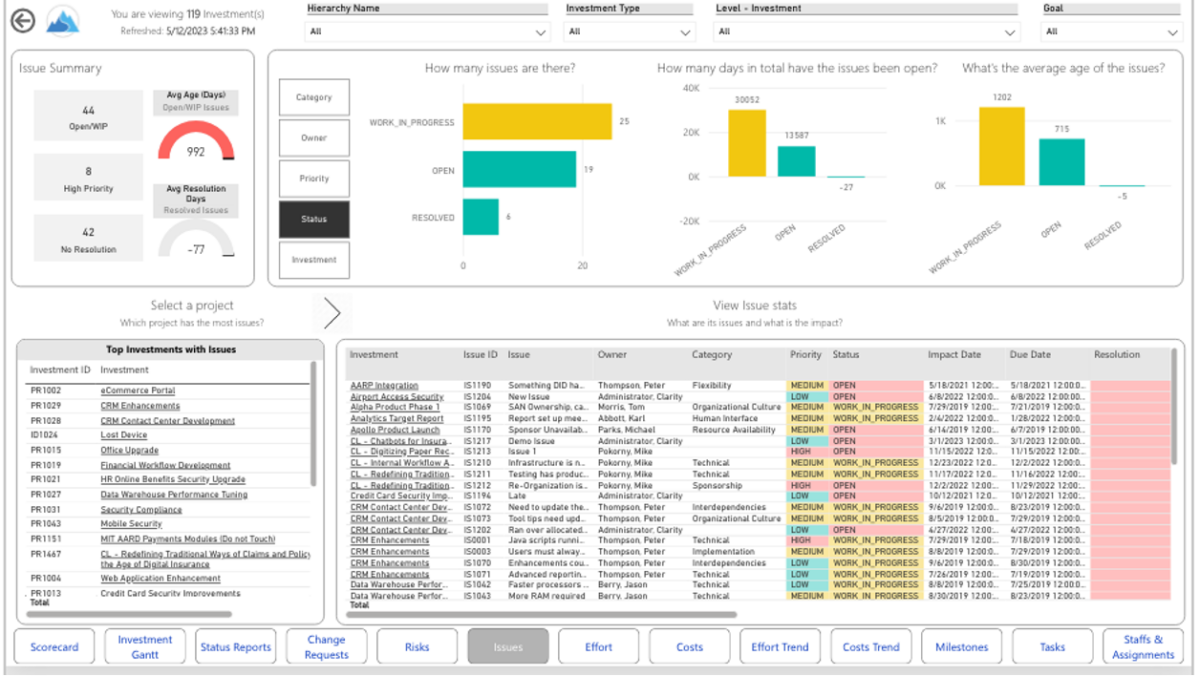Enable the Priority slicer filter
The image size is (1200, 676).
314,178
